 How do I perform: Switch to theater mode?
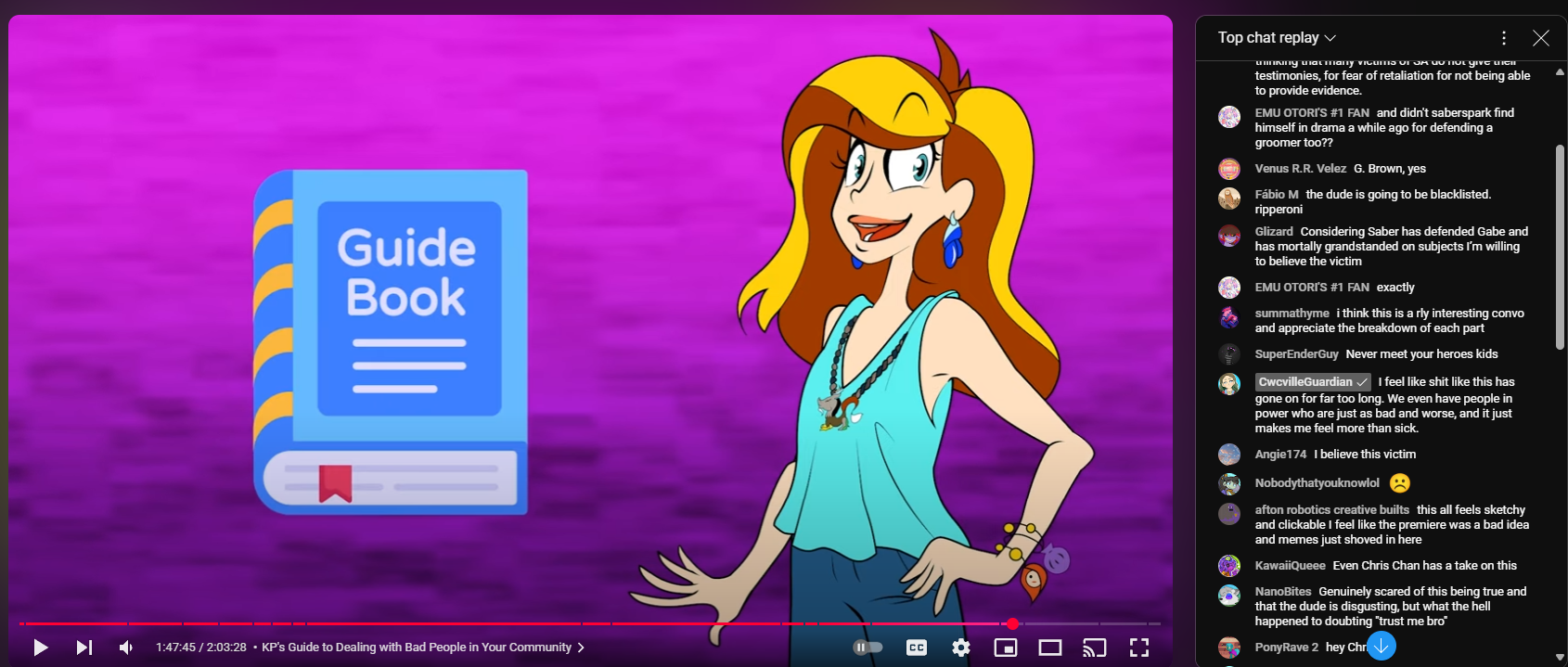pos(1050,648)
